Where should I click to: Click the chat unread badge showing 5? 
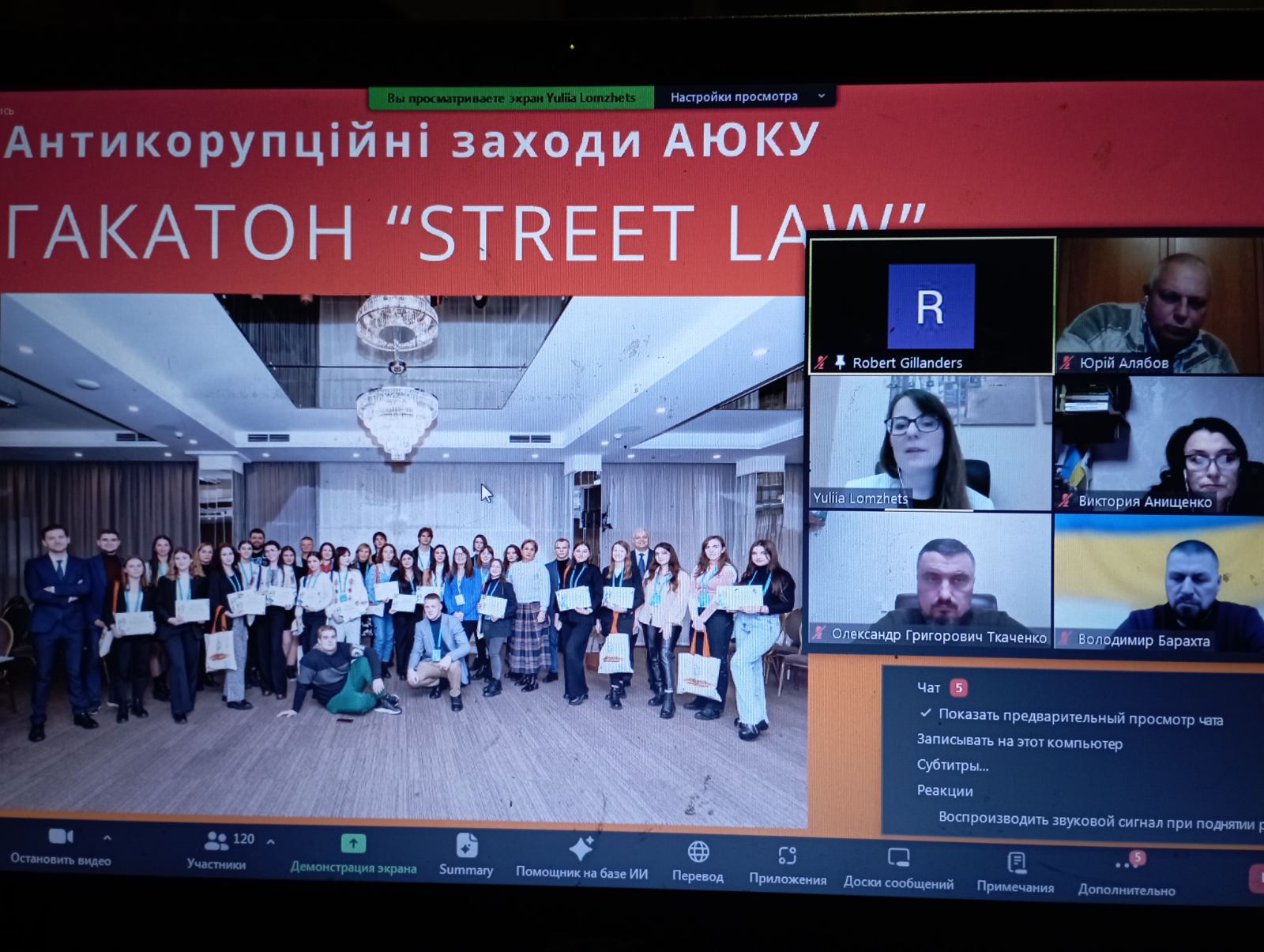[958, 687]
